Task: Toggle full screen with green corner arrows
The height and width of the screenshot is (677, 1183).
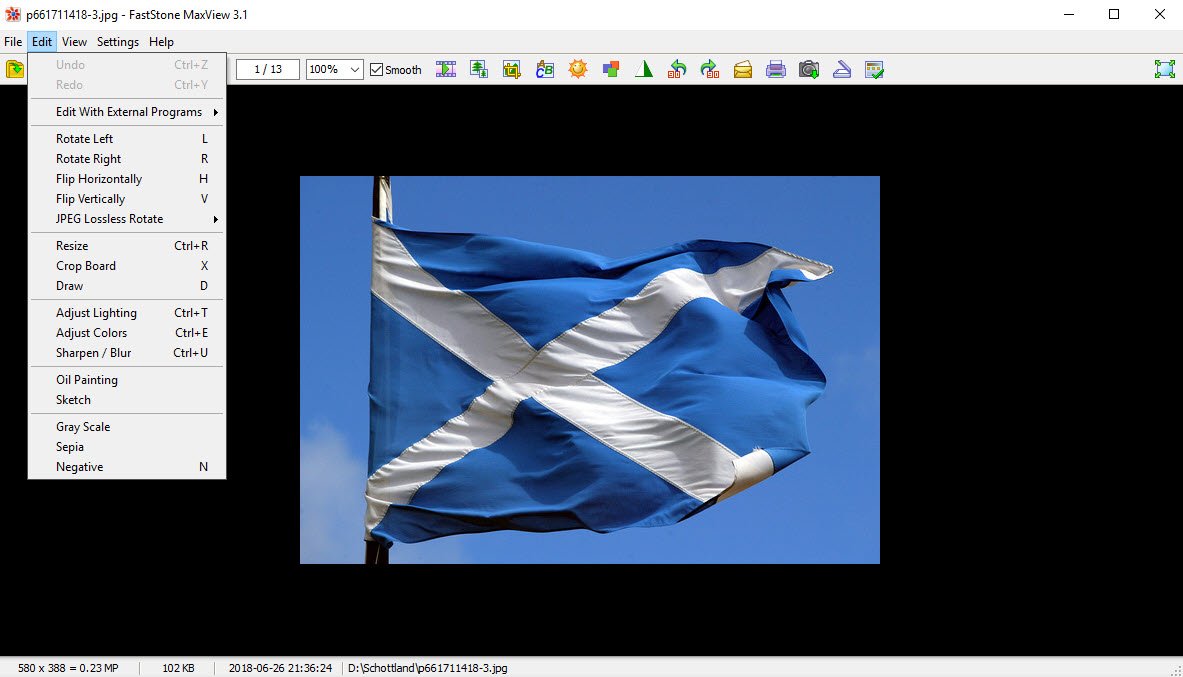Action: click(x=1165, y=69)
